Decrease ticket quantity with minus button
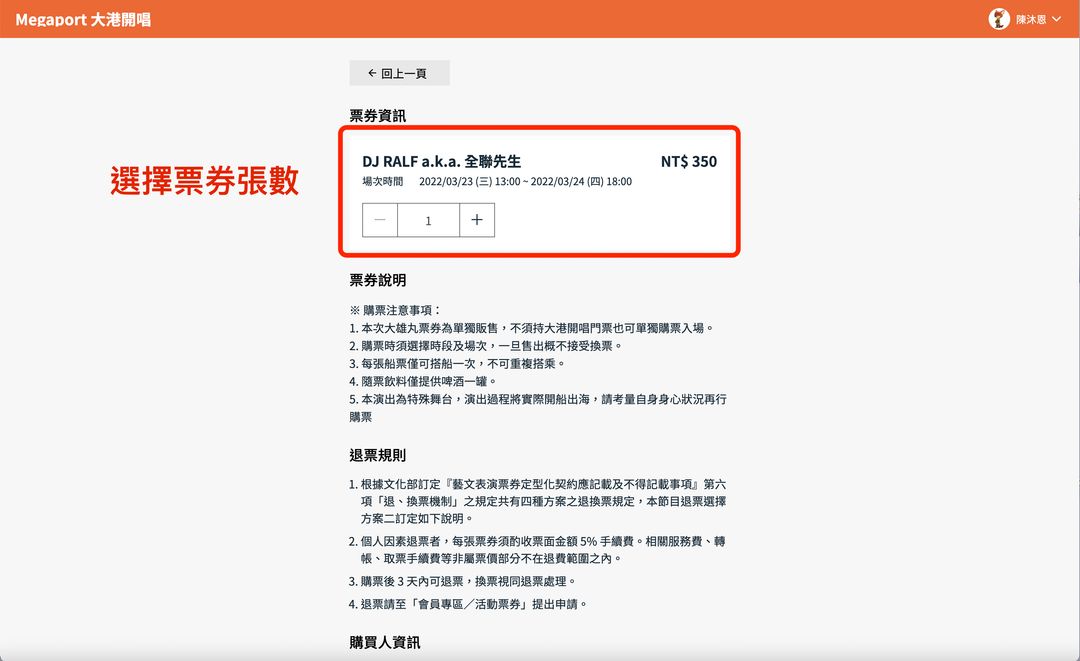This screenshot has width=1080, height=661. point(380,220)
